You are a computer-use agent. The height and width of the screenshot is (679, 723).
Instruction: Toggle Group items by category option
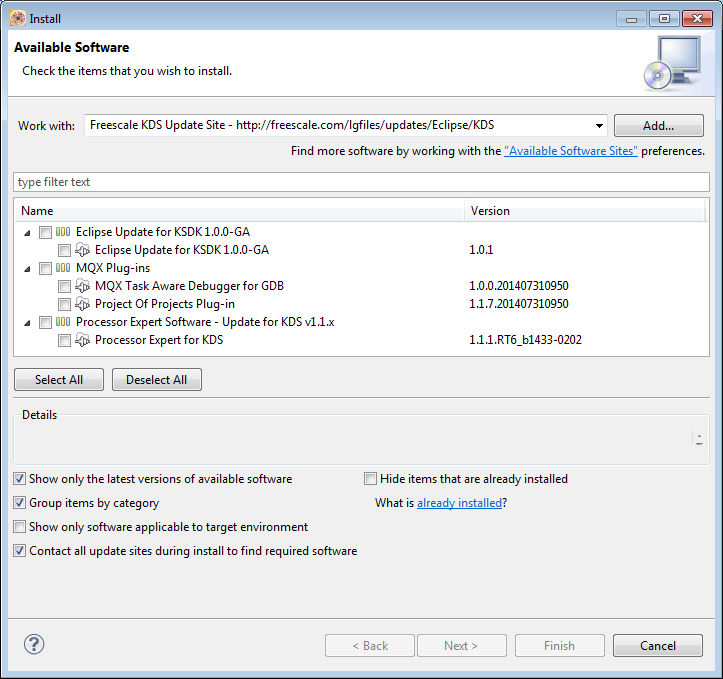[19, 502]
